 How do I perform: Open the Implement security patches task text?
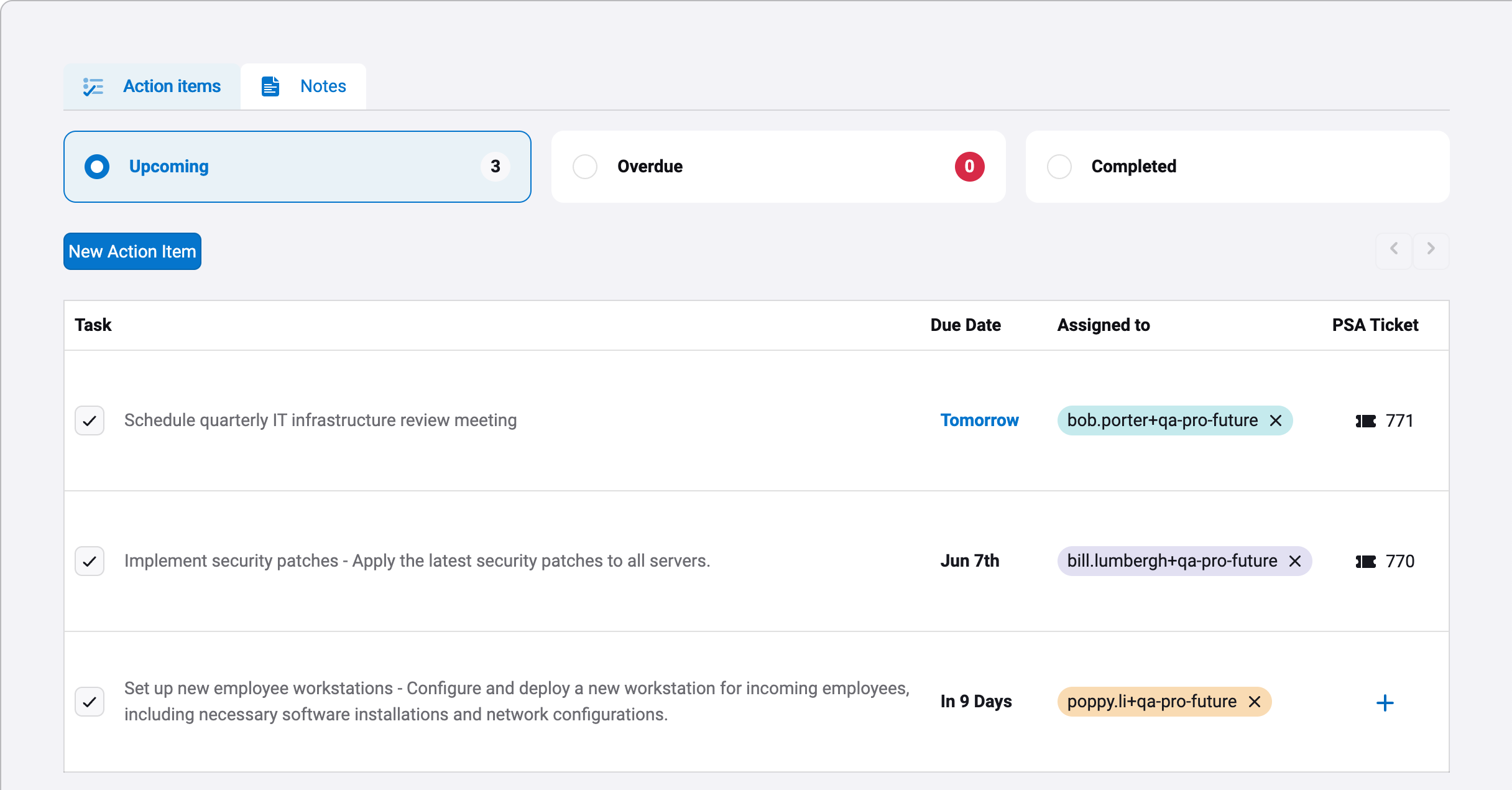417,561
